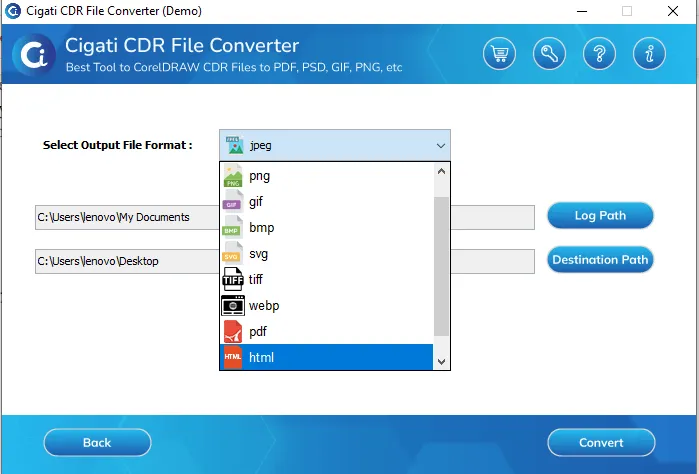Image resolution: width=699 pixels, height=474 pixels.
Task: Click the Destination Path button
Action: tap(600, 260)
